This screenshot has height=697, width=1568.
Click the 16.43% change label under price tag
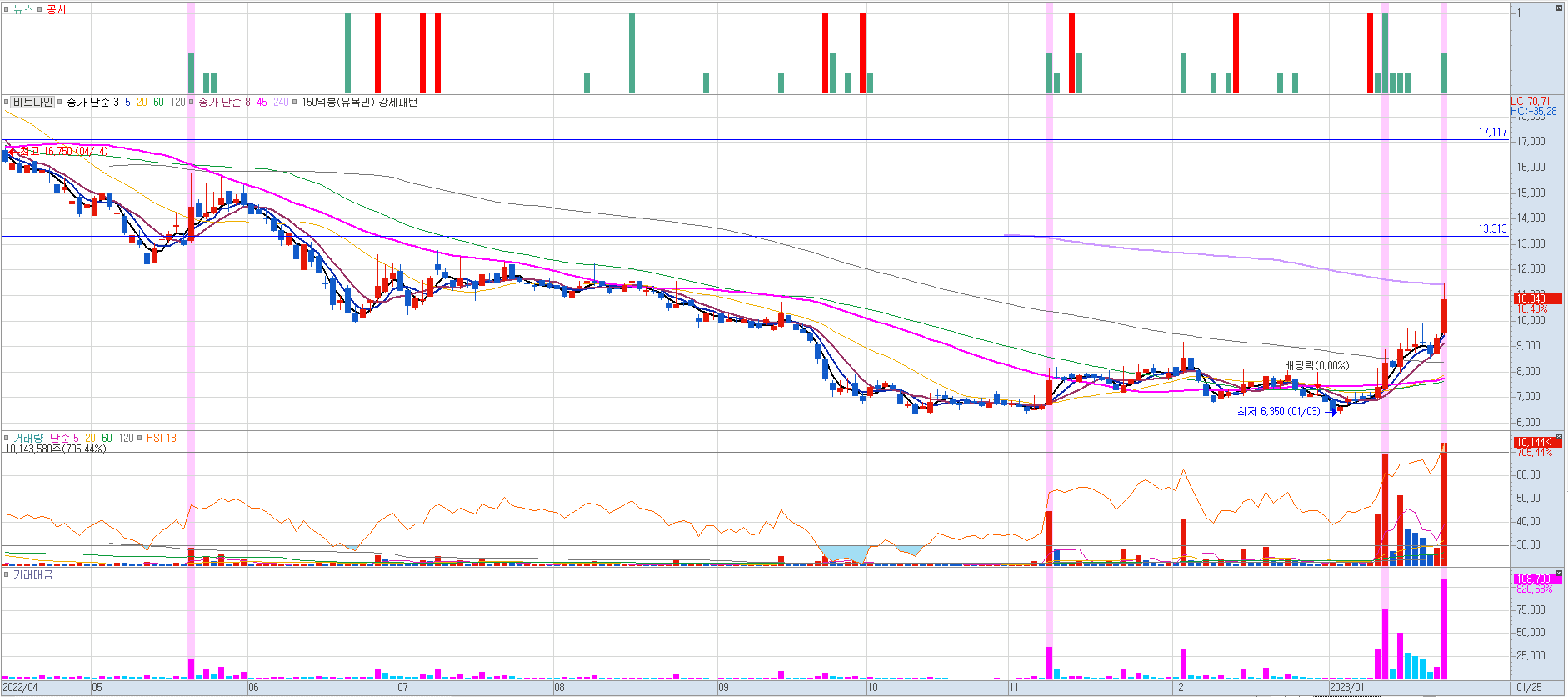1532,309
